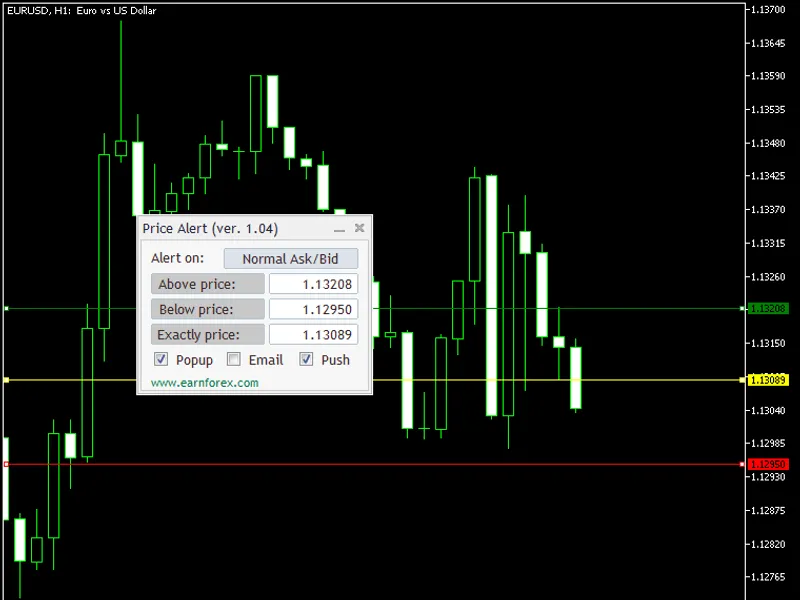Open the www.earnforex.com link
Image resolution: width=800 pixels, height=600 pixels.
(205, 383)
